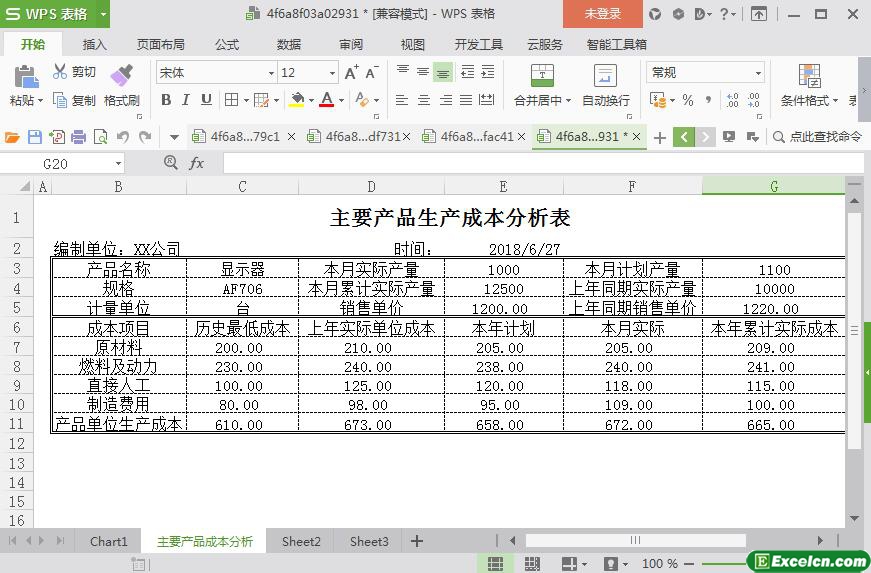Open fill color dropdown arrow
This screenshot has width=871, height=573.
point(312,100)
